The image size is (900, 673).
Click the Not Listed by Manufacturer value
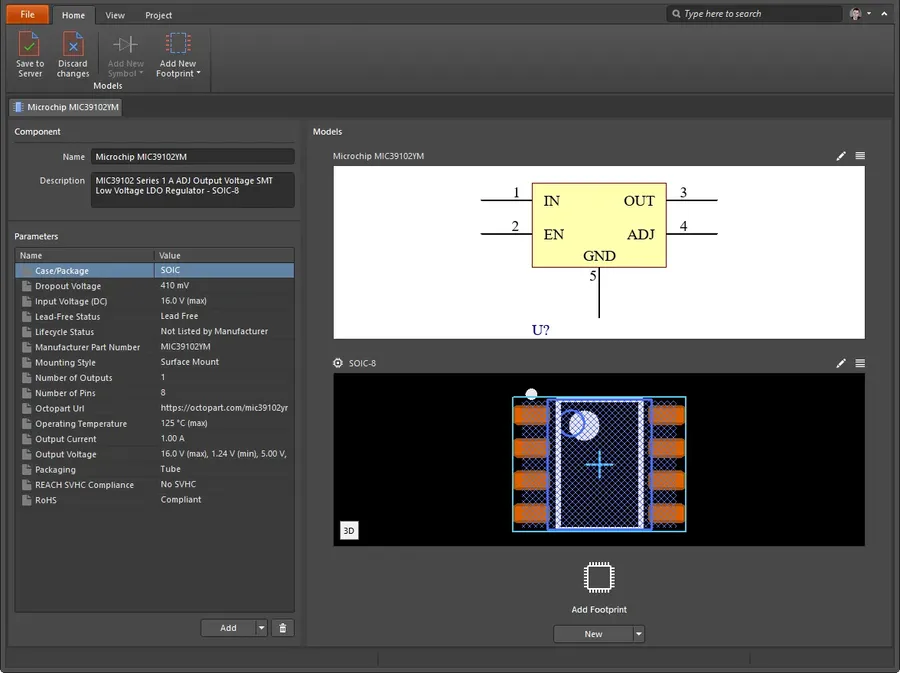pos(214,331)
